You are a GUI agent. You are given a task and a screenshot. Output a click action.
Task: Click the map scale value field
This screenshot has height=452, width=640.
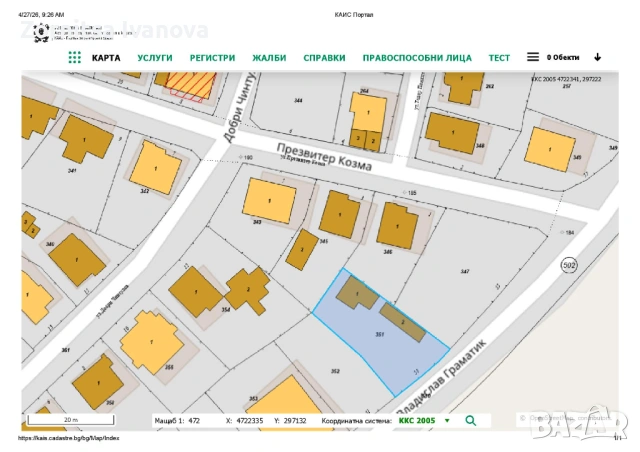195,421
